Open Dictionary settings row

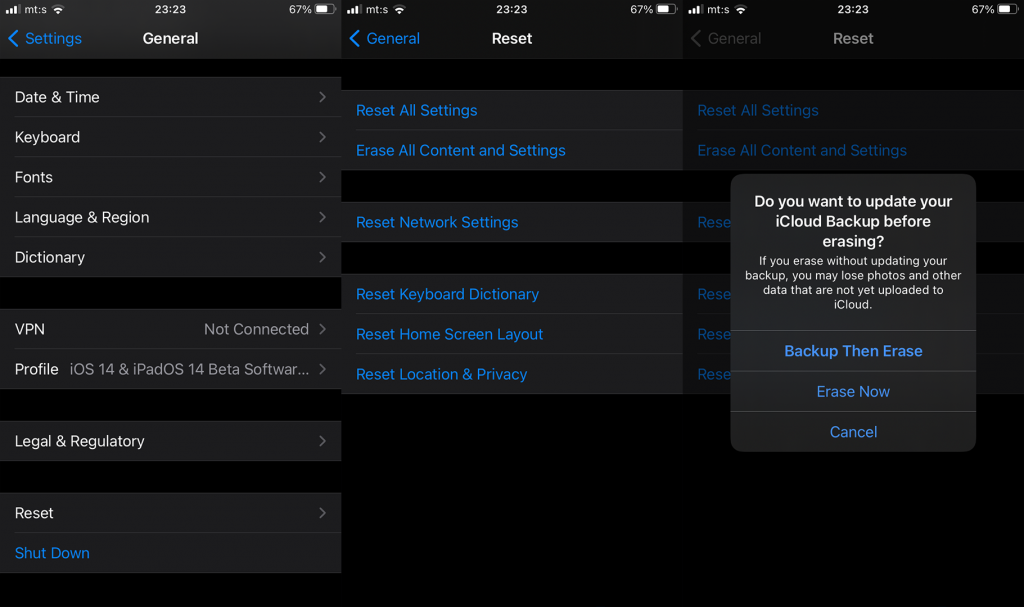(170, 257)
